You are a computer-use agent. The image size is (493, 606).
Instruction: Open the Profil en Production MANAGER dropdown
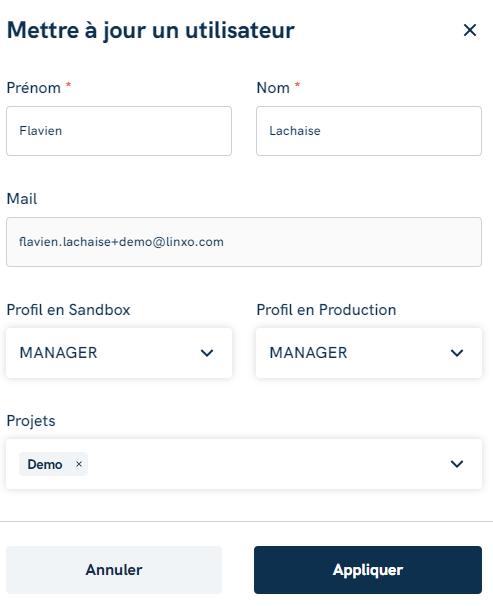point(369,353)
